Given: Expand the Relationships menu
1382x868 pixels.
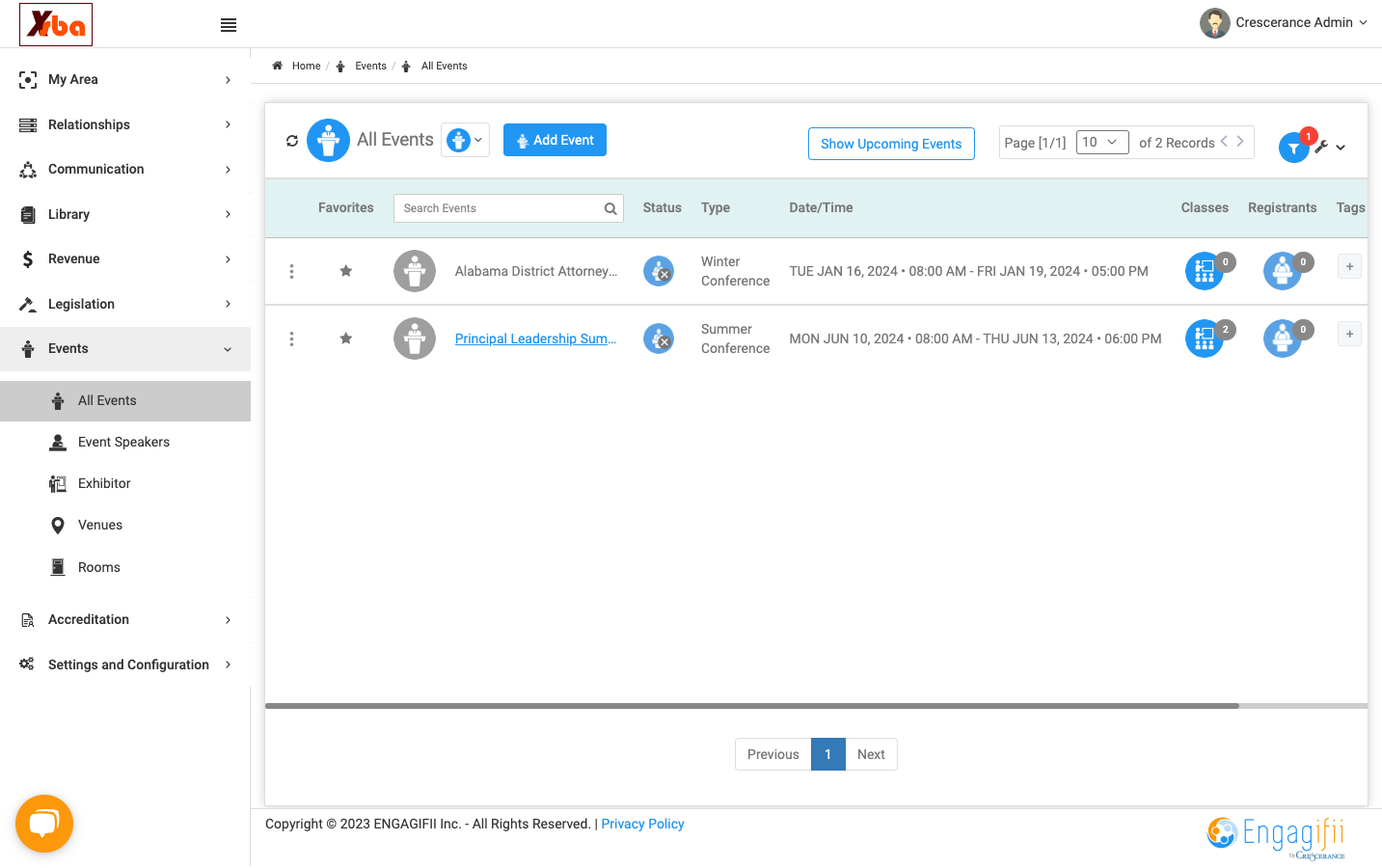Looking at the screenshot, I should [x=125, y=124].
